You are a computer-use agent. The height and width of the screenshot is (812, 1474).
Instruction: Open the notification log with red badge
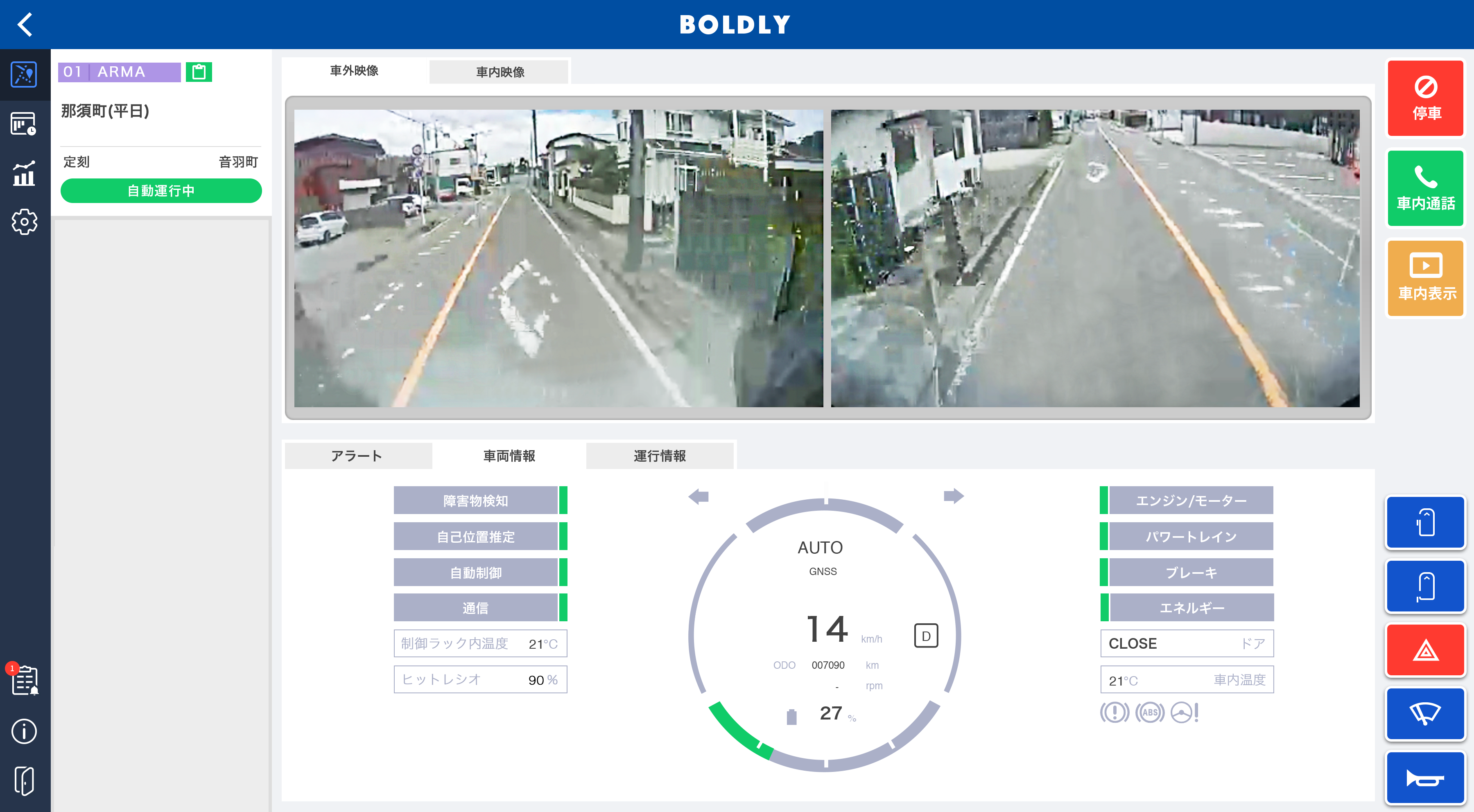pyautogui.click(x=24, y=681)
